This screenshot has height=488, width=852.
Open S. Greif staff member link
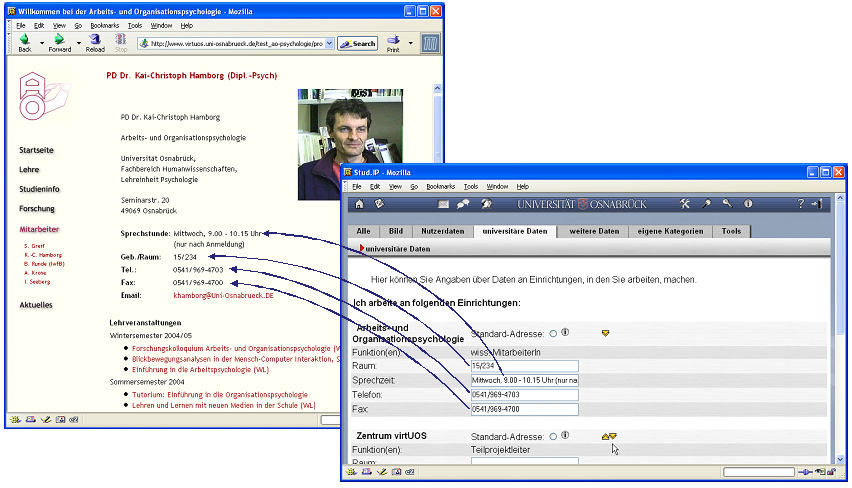click(x=34, y=246)
